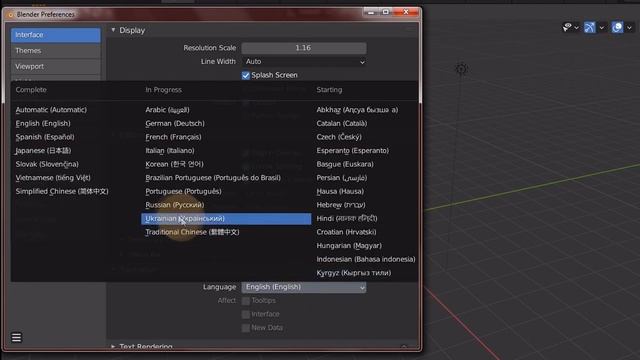The width and height of the screenshot is (640, 360).
Task: Click the light object in viewport
Action: pyautogui.click(x=462, y=69)
